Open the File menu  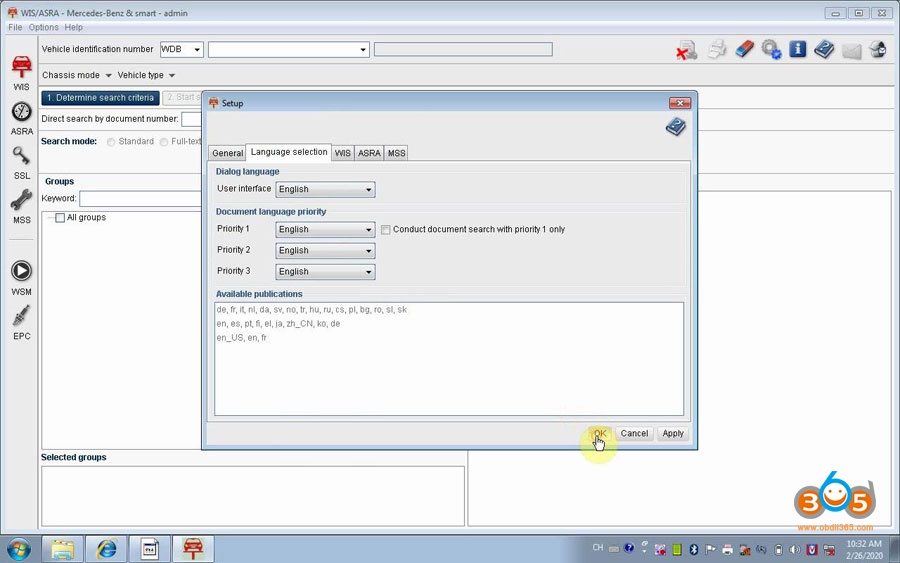(x=15, y=28)
